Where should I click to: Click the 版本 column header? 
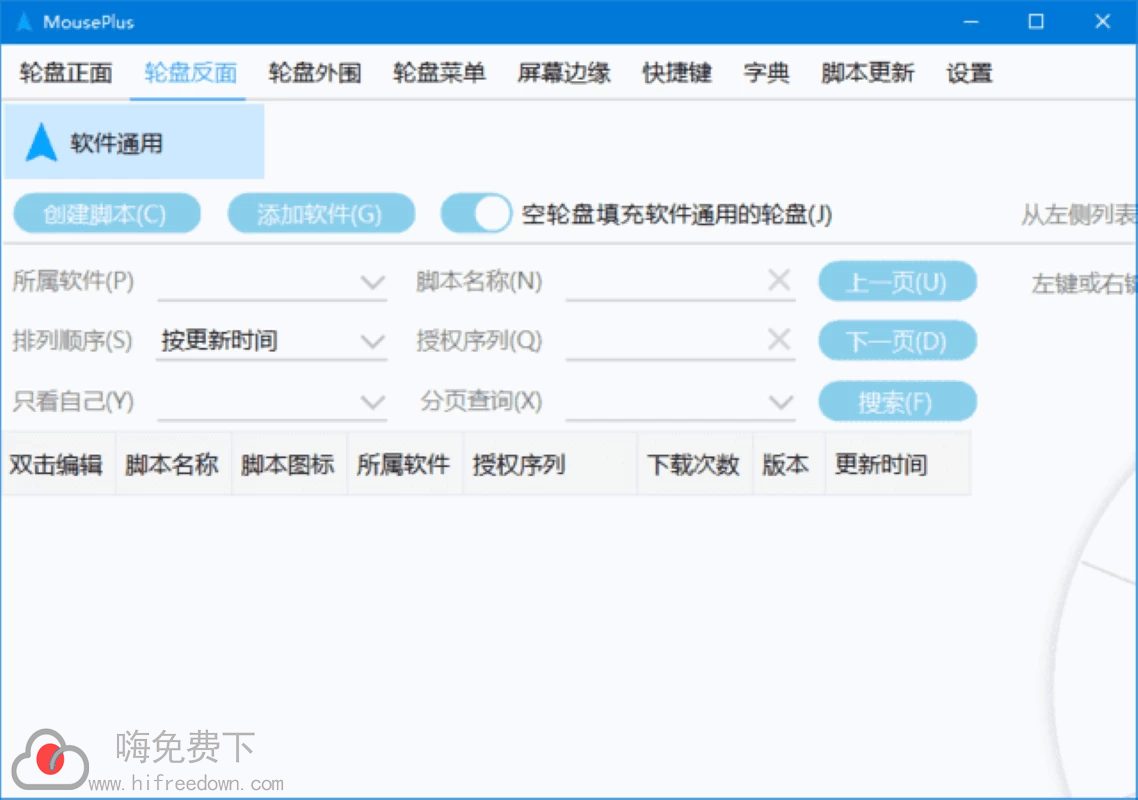(x=787, y=464)
